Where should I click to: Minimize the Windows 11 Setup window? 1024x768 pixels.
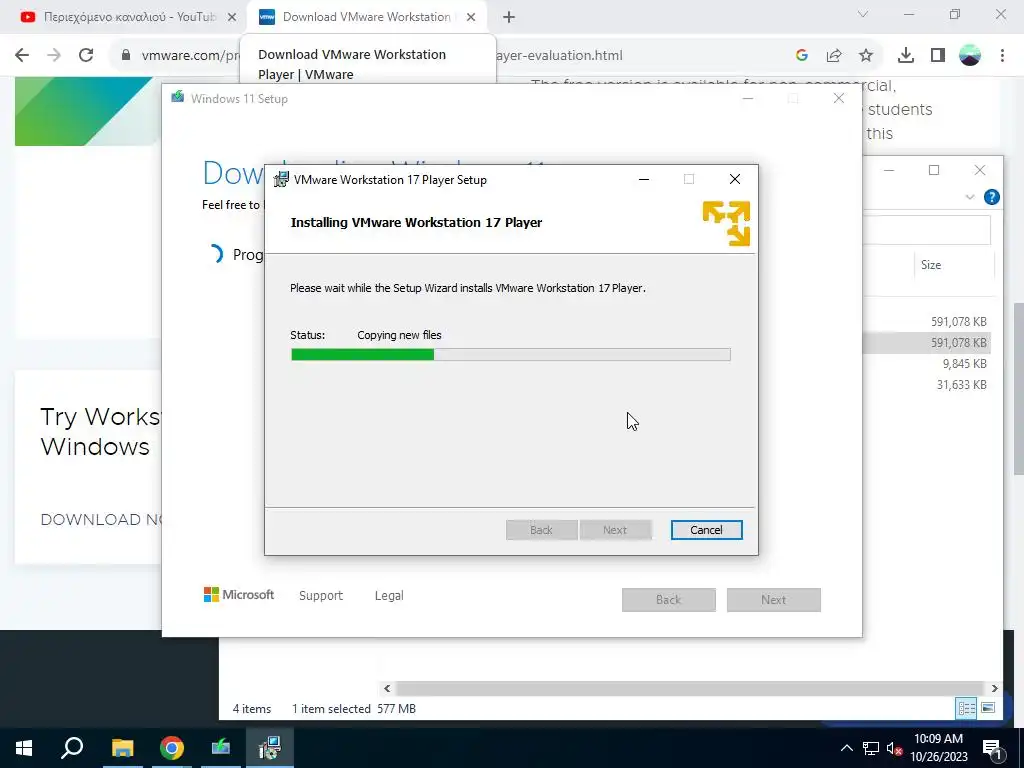point(748,99)
